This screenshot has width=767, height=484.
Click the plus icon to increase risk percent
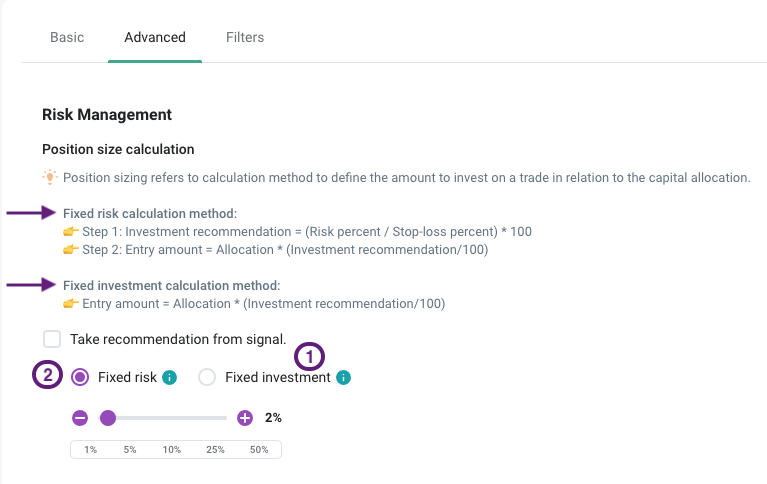[x=245, y=418]
